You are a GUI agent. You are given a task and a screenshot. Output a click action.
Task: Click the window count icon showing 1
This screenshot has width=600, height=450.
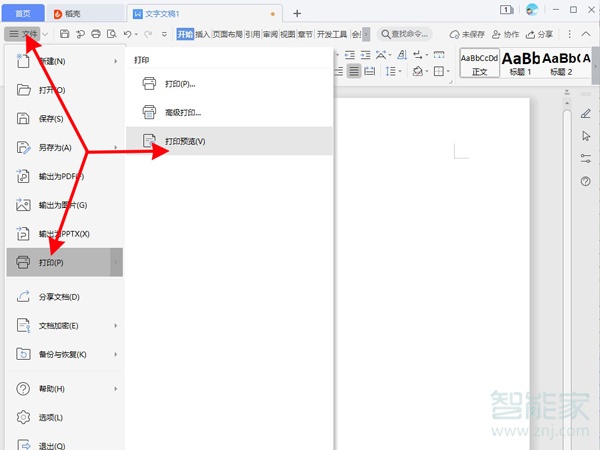click(x=507, y=10)
